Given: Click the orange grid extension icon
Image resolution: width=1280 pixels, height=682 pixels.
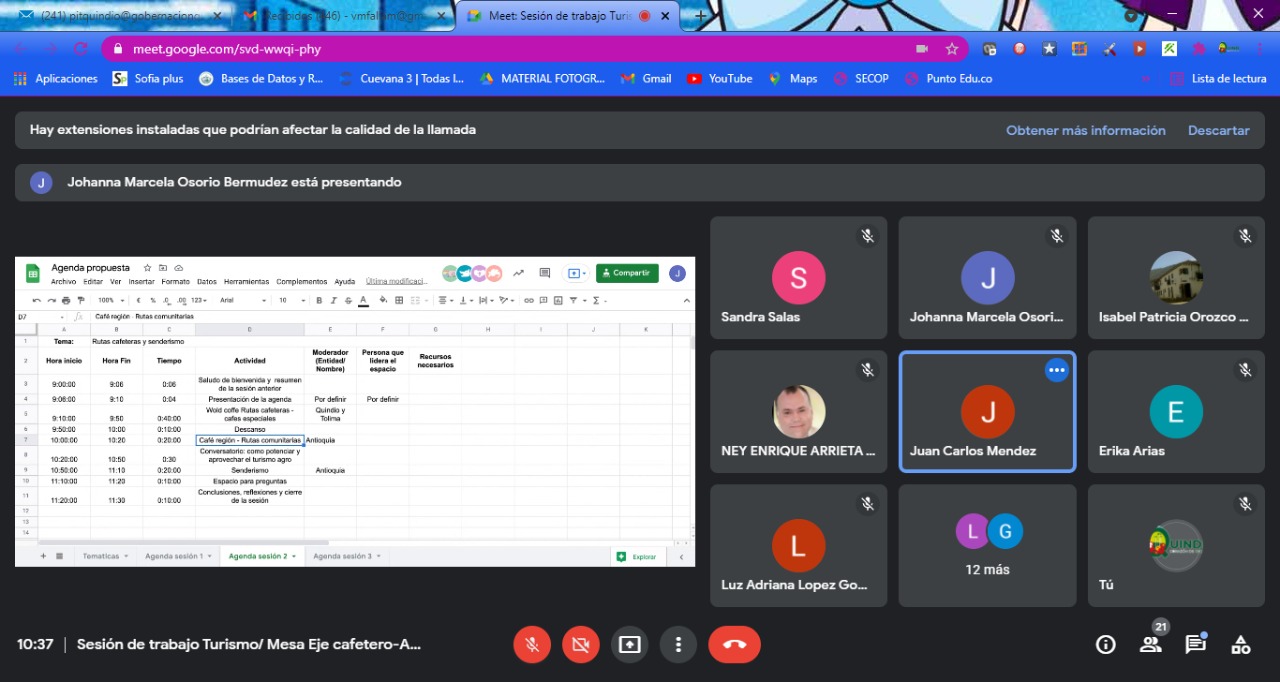Looking at the screenshot, I should [1079, 48].
